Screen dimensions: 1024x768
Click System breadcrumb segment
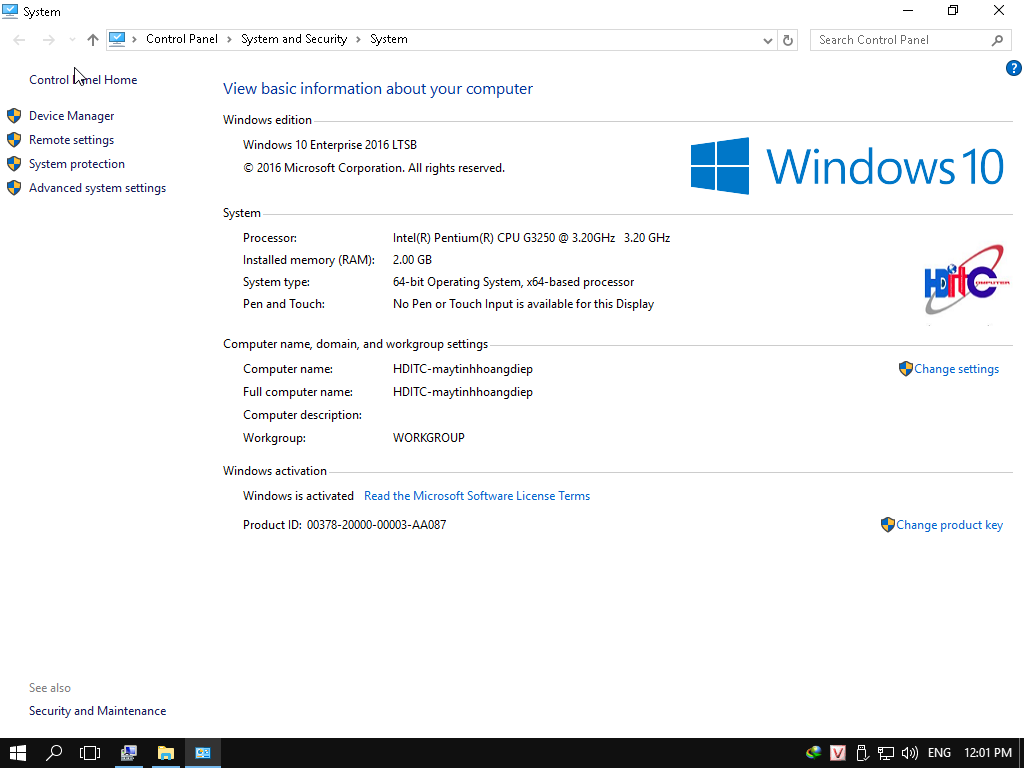click(389, 39)
